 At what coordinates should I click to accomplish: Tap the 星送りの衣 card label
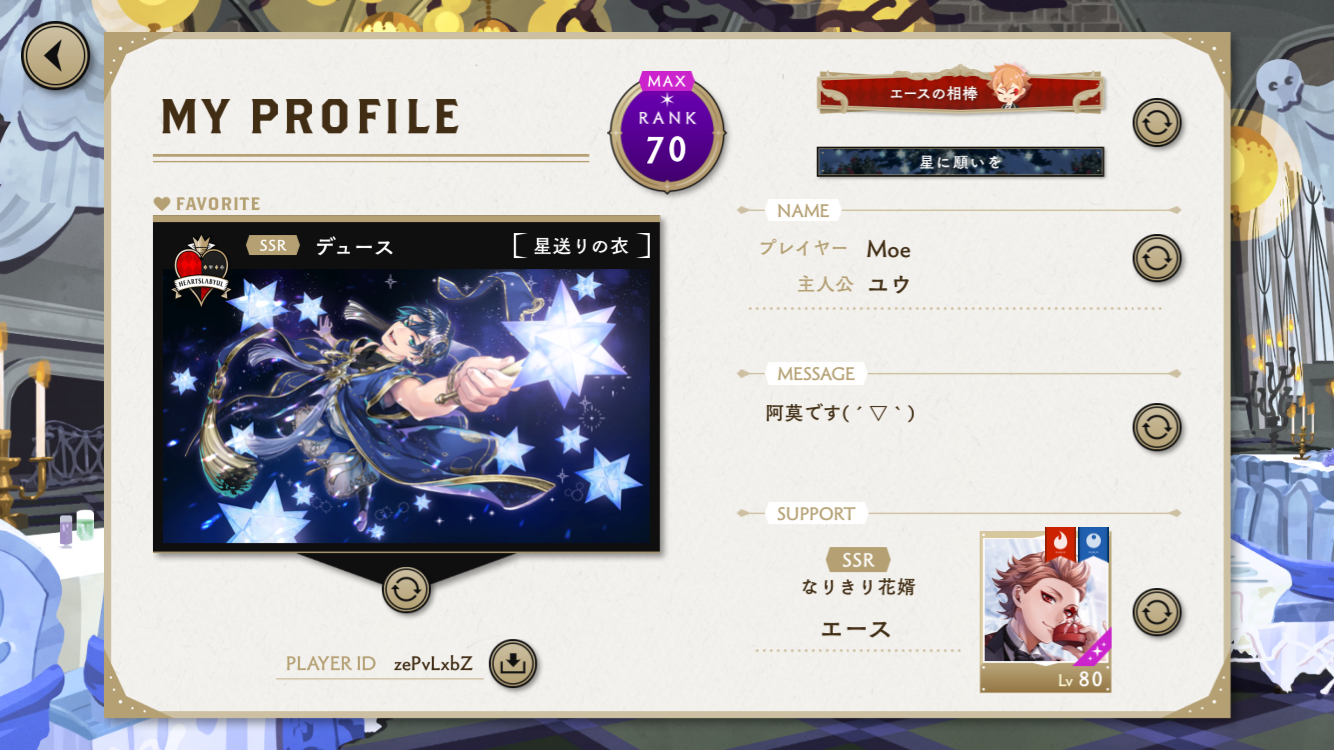581,245
